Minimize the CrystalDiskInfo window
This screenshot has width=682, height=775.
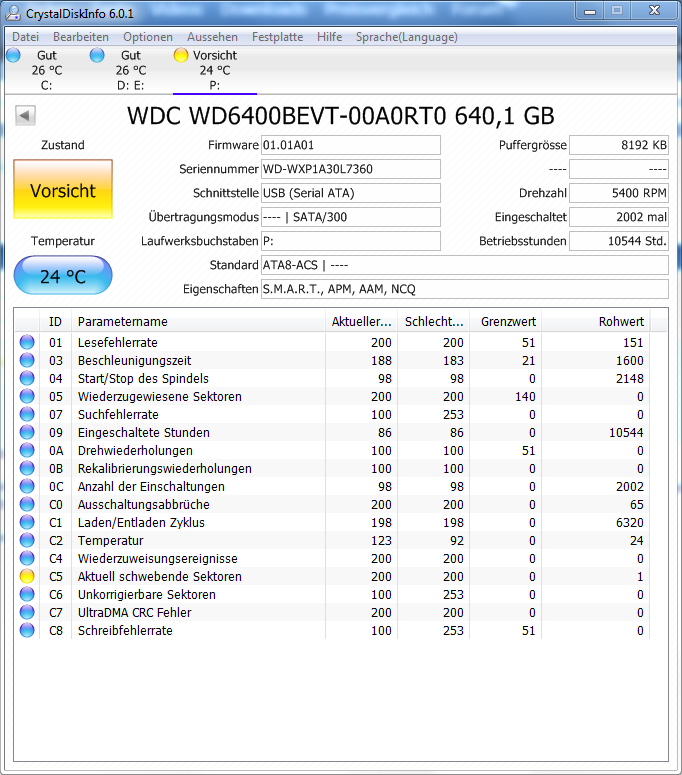(590, 11)
